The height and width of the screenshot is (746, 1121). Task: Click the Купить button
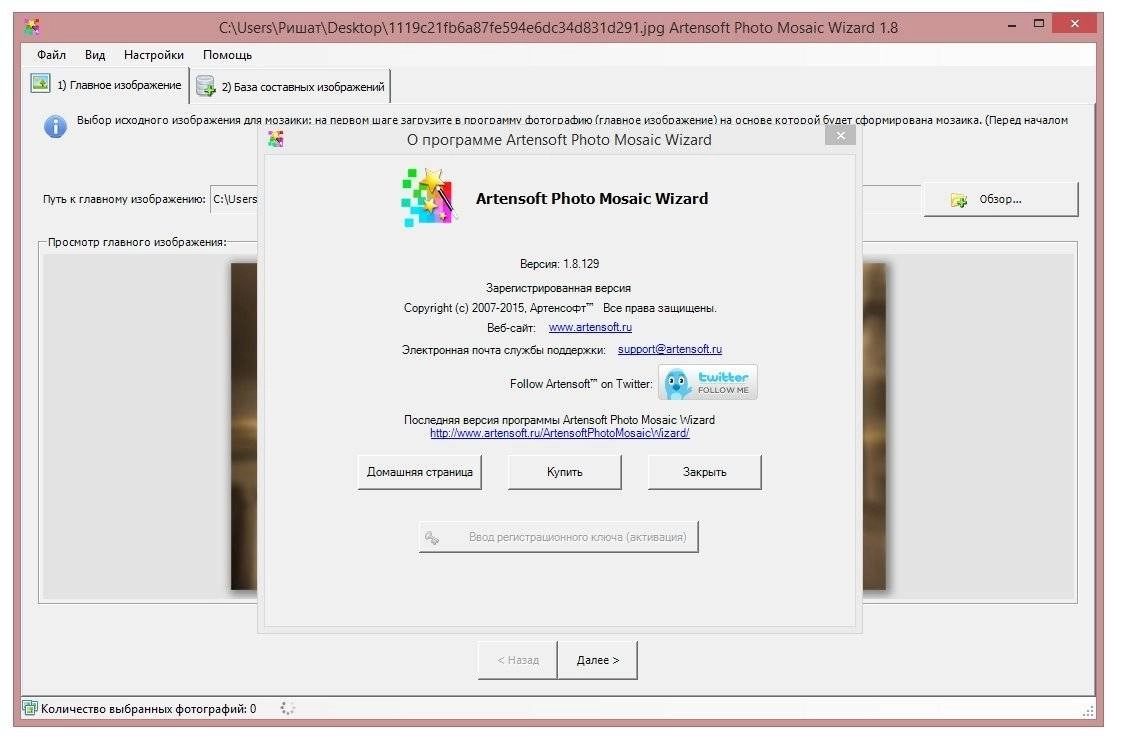[565, 472]
